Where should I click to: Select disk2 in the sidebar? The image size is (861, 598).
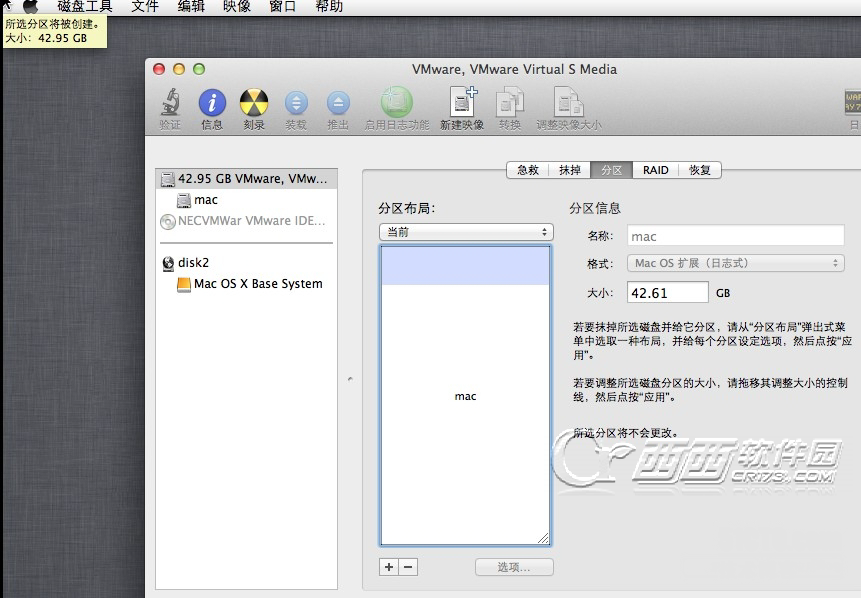[247, 262]
